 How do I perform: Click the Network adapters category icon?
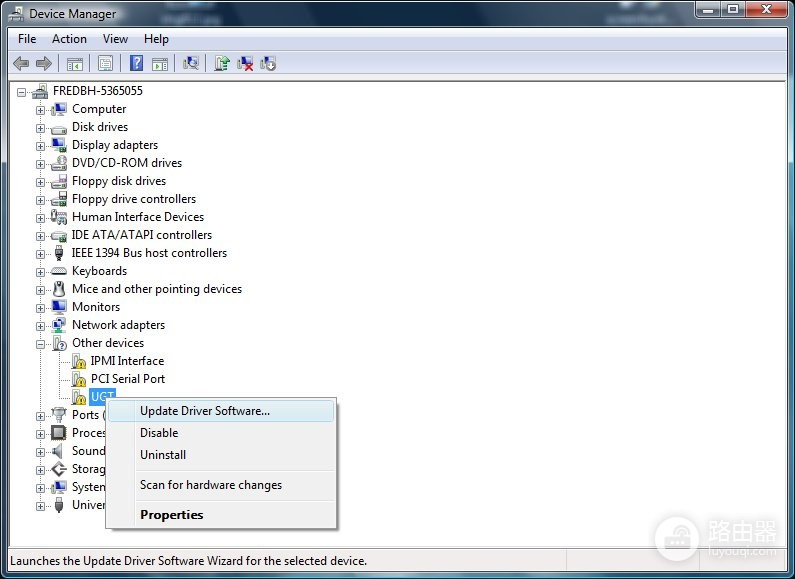pyautogui.click(x=59, y=325)
